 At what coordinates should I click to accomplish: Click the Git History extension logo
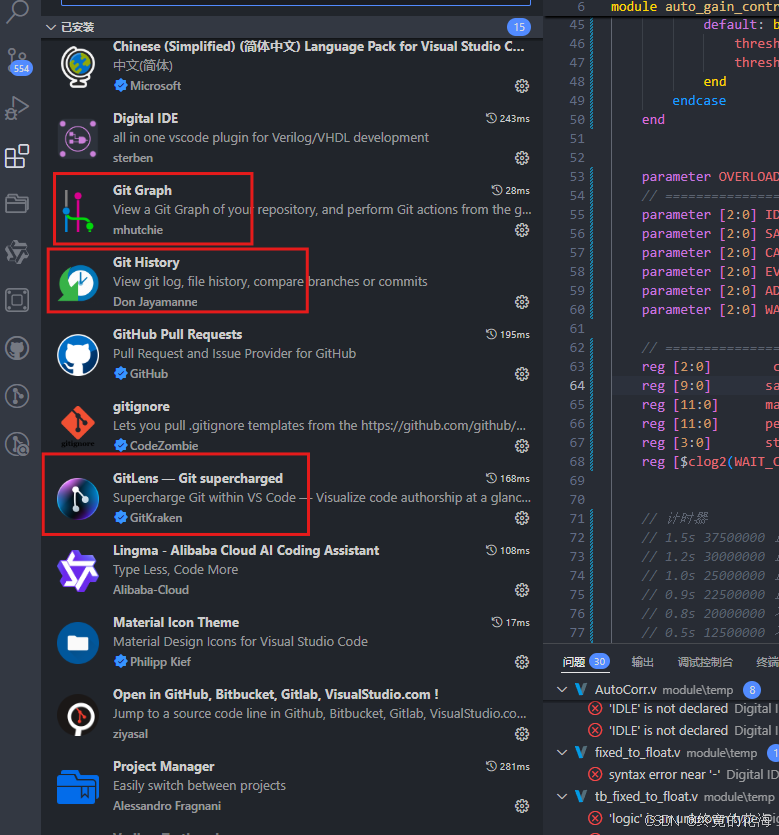(x=78, y=283)
